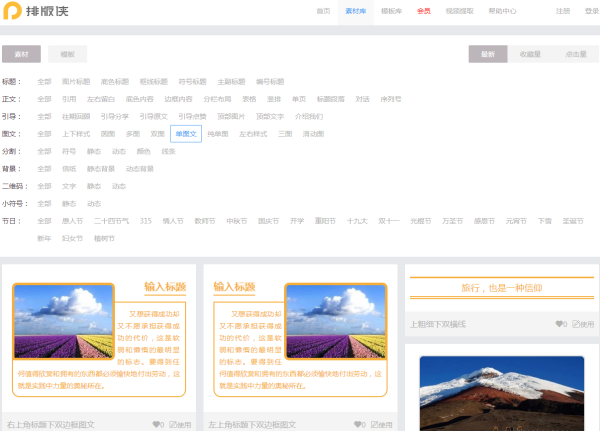Select the 模板 toggle button
This screenshot has height=431, width=600.
tap(67, 54)
